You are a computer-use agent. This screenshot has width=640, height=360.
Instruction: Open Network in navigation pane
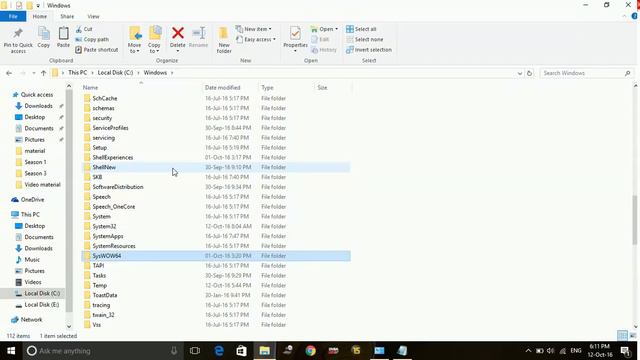[31, 320]
